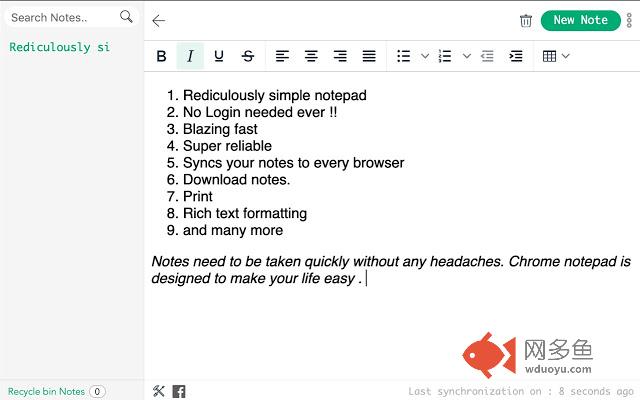Toggle strikethrough formatting

point(248,56)
